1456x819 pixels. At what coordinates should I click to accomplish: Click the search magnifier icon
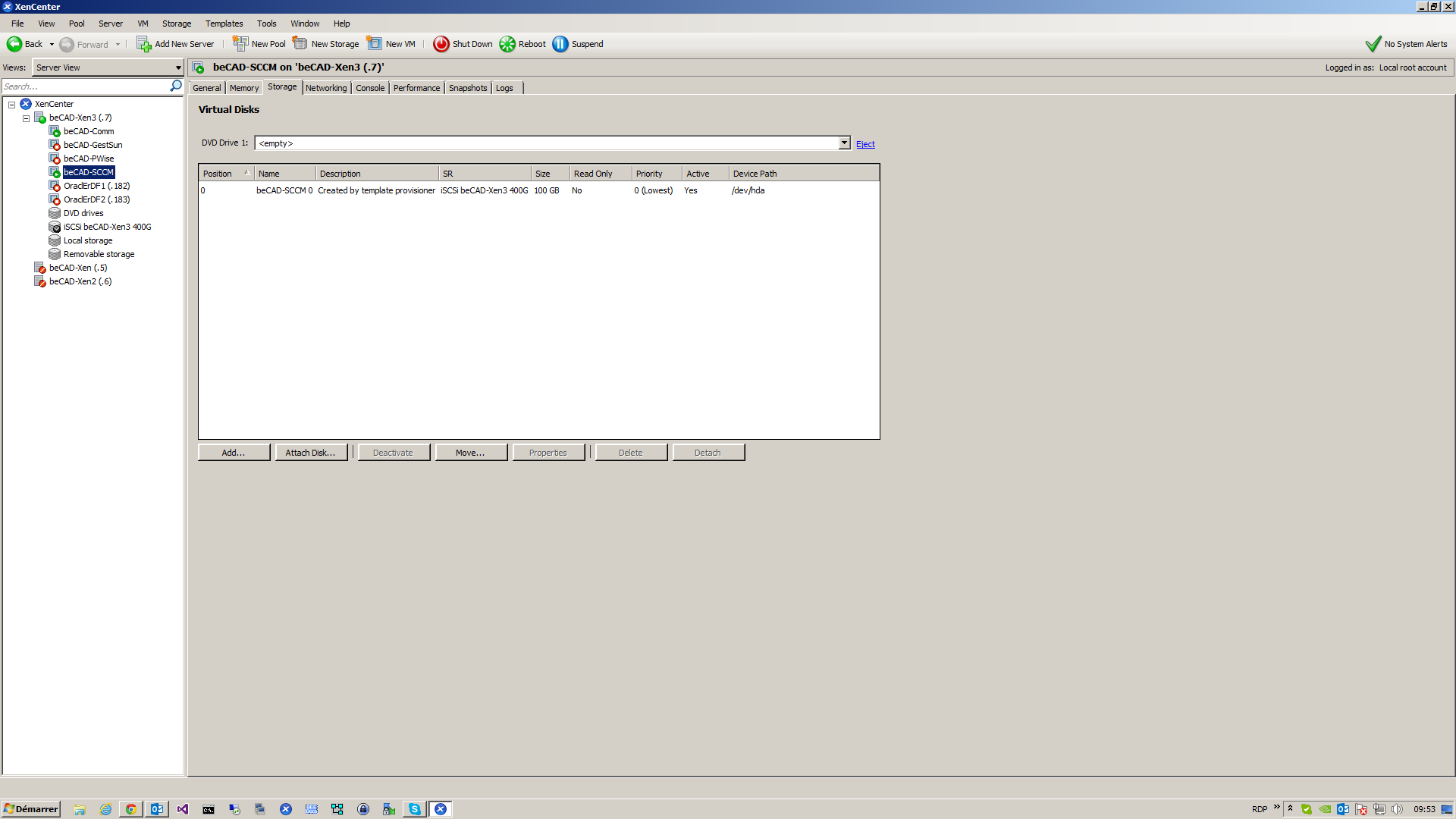176,86
